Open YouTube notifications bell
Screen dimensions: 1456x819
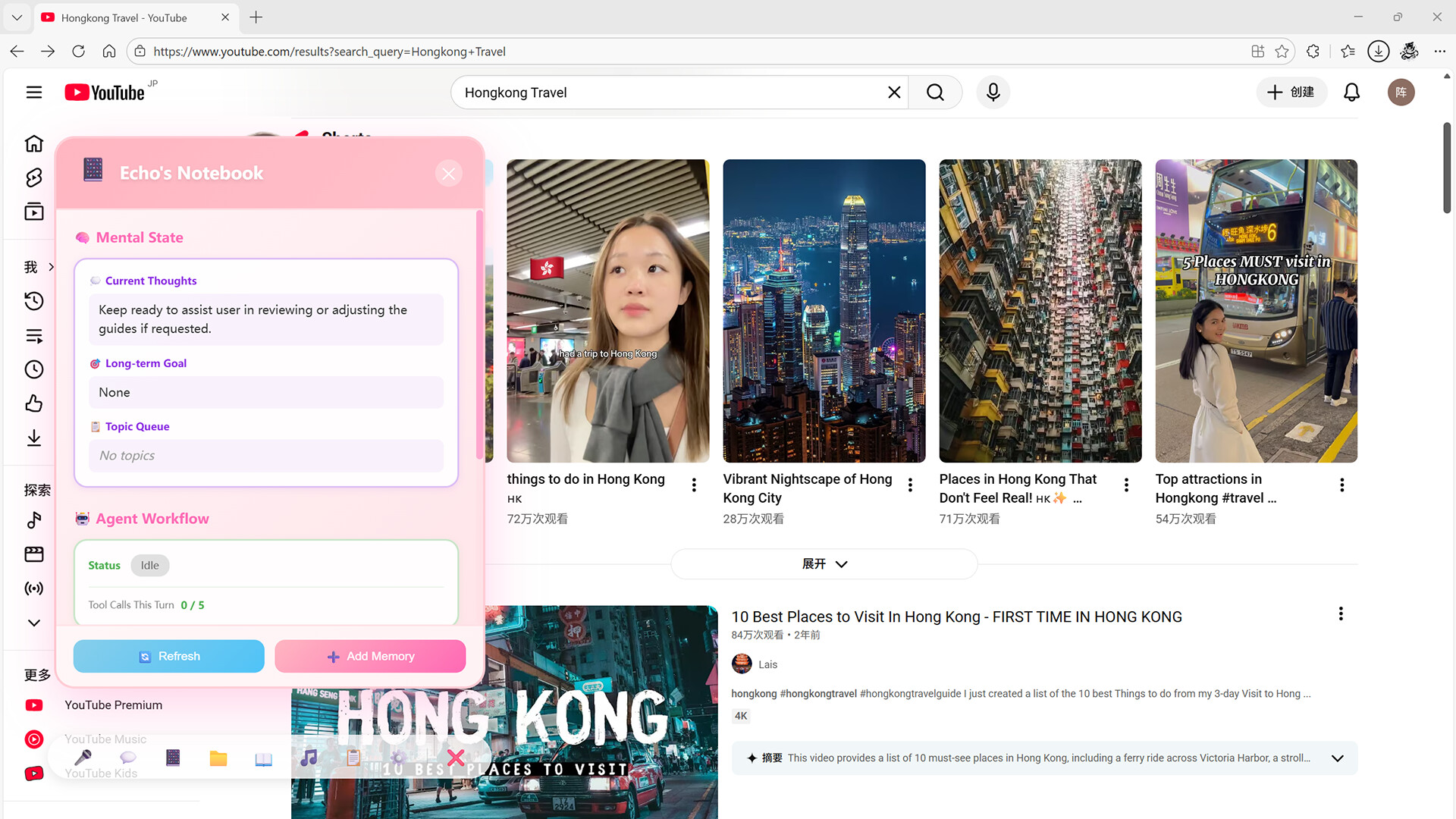pyautogui.click(x=1351, y=93)
